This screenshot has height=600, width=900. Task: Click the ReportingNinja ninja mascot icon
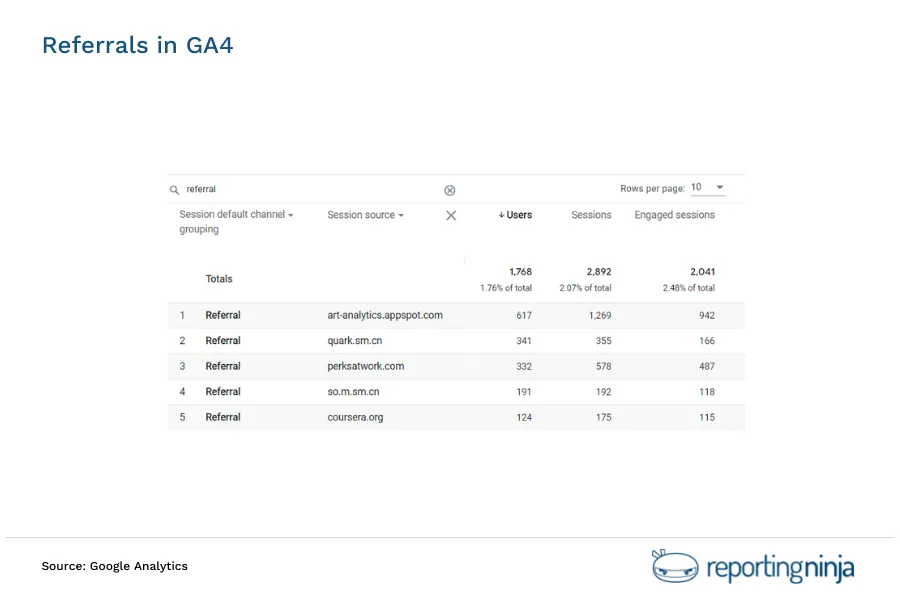pyautogui.click(x=672, y=566)
